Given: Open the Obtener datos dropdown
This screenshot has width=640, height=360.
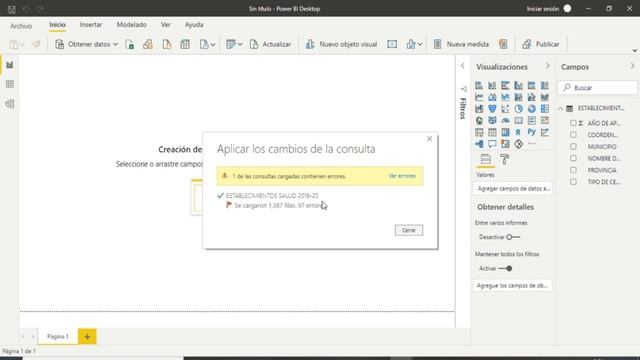Looking at the screenshot, I should tap(86, 44).
